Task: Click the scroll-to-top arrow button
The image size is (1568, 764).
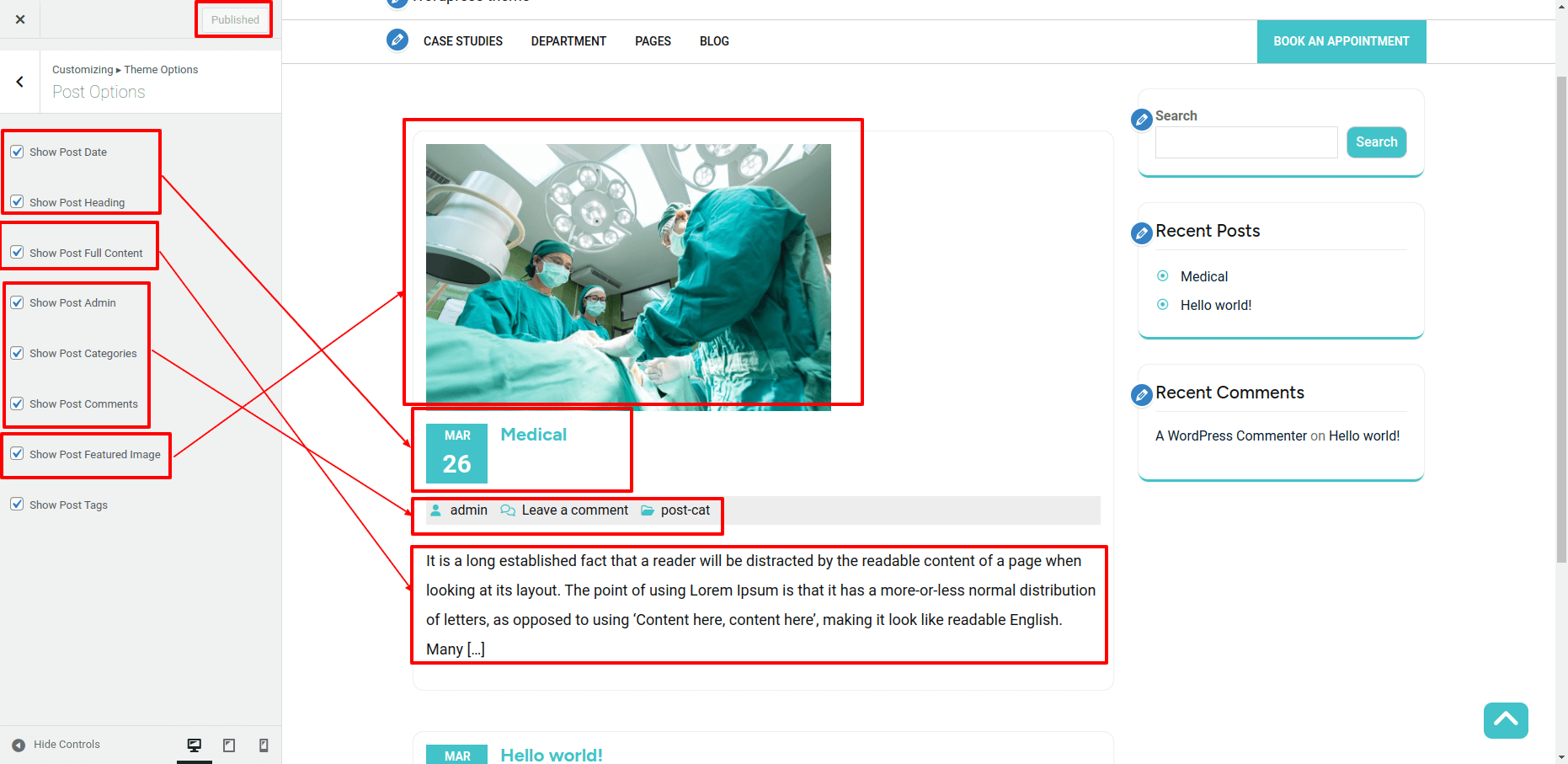Action: click(1506, 720)
